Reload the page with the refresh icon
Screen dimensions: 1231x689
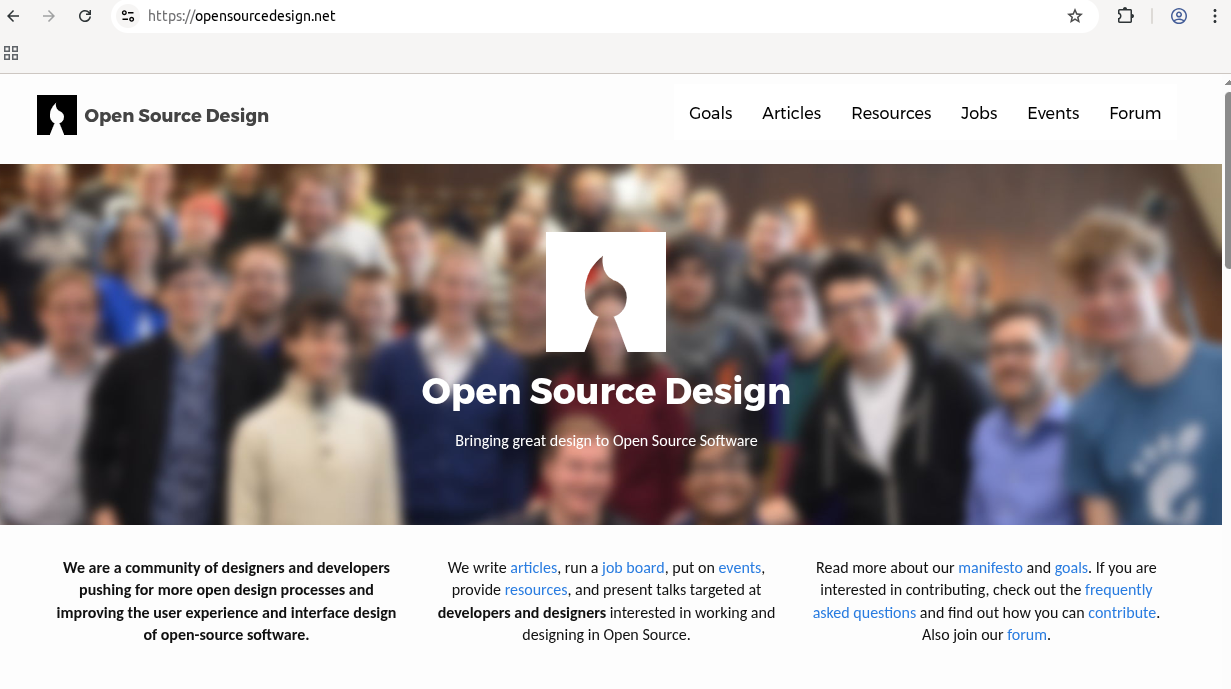85,16
